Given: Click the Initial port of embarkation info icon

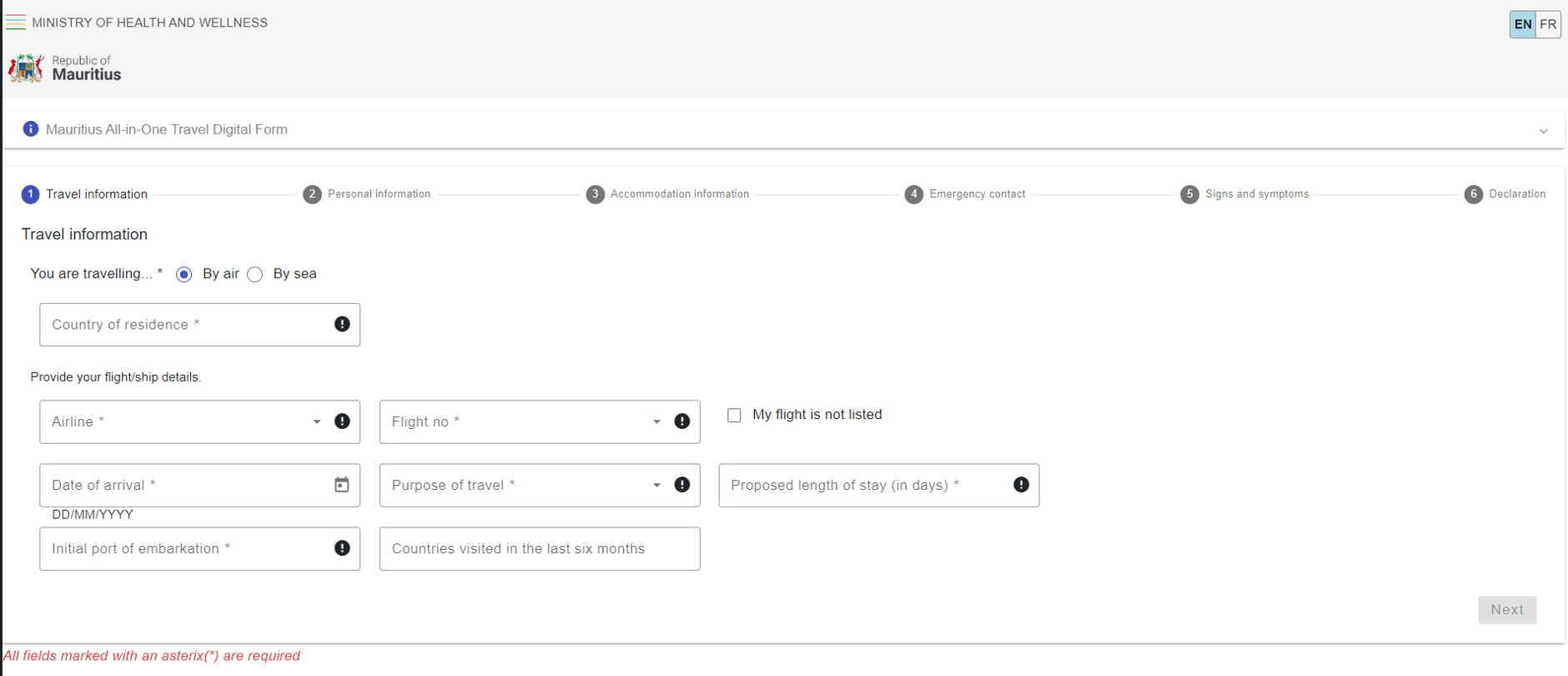Looking at the screenshot, I should pyautogui.click(x=342, y=548).
